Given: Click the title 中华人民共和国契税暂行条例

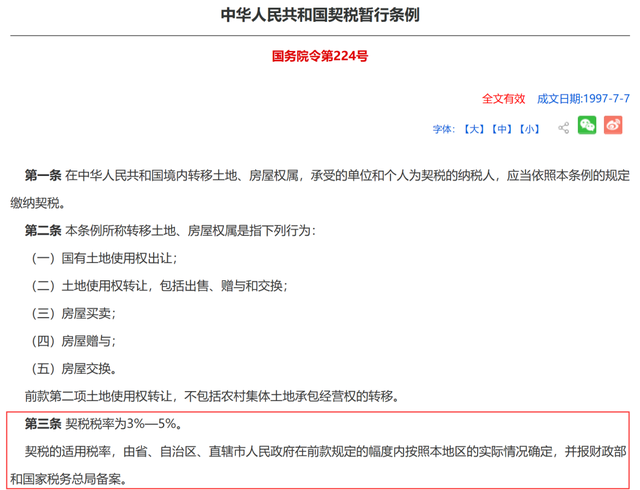Looking at the screenshot, I should click(320, 15).
